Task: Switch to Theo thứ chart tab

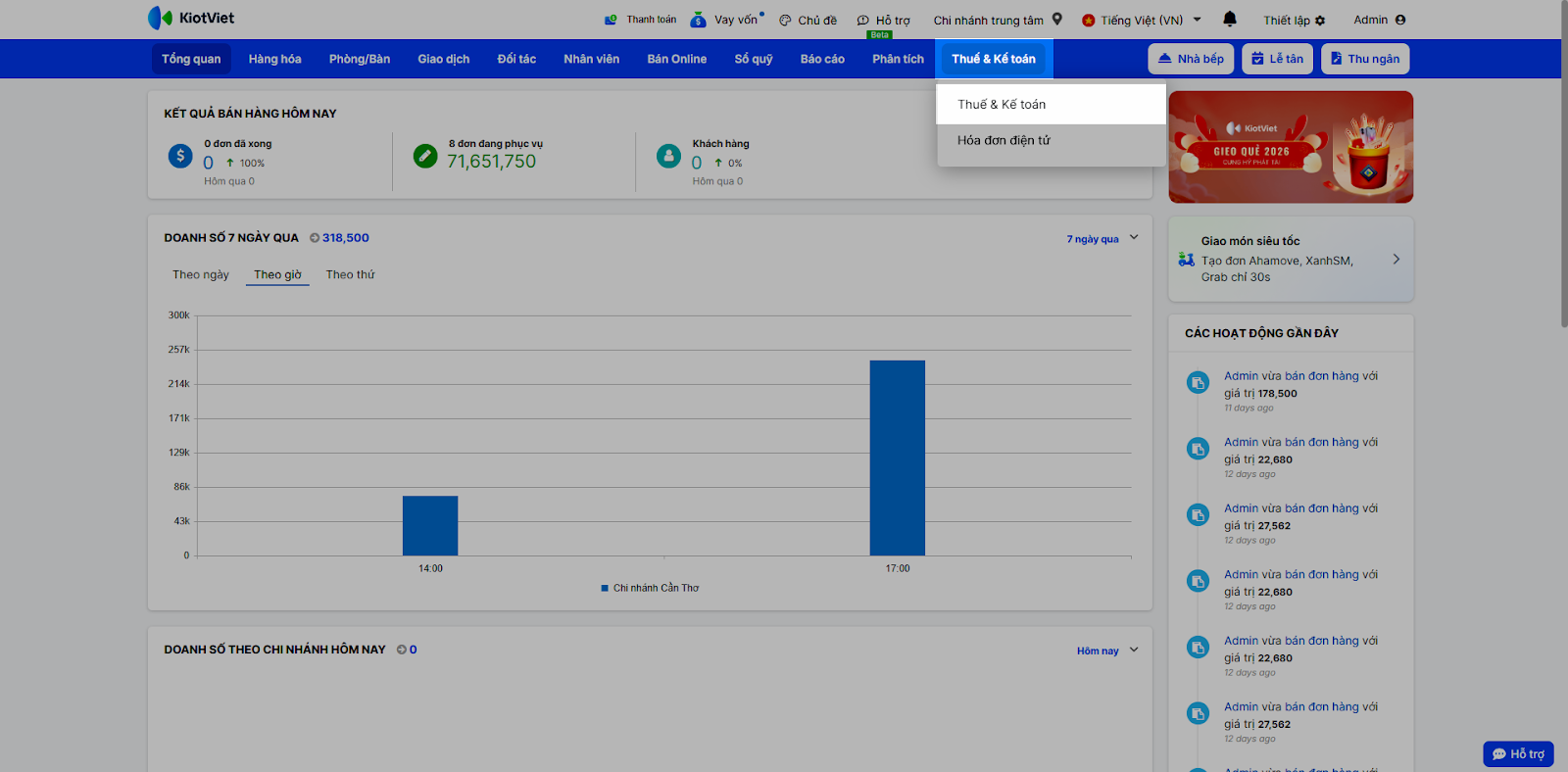Action: (350, 275)
